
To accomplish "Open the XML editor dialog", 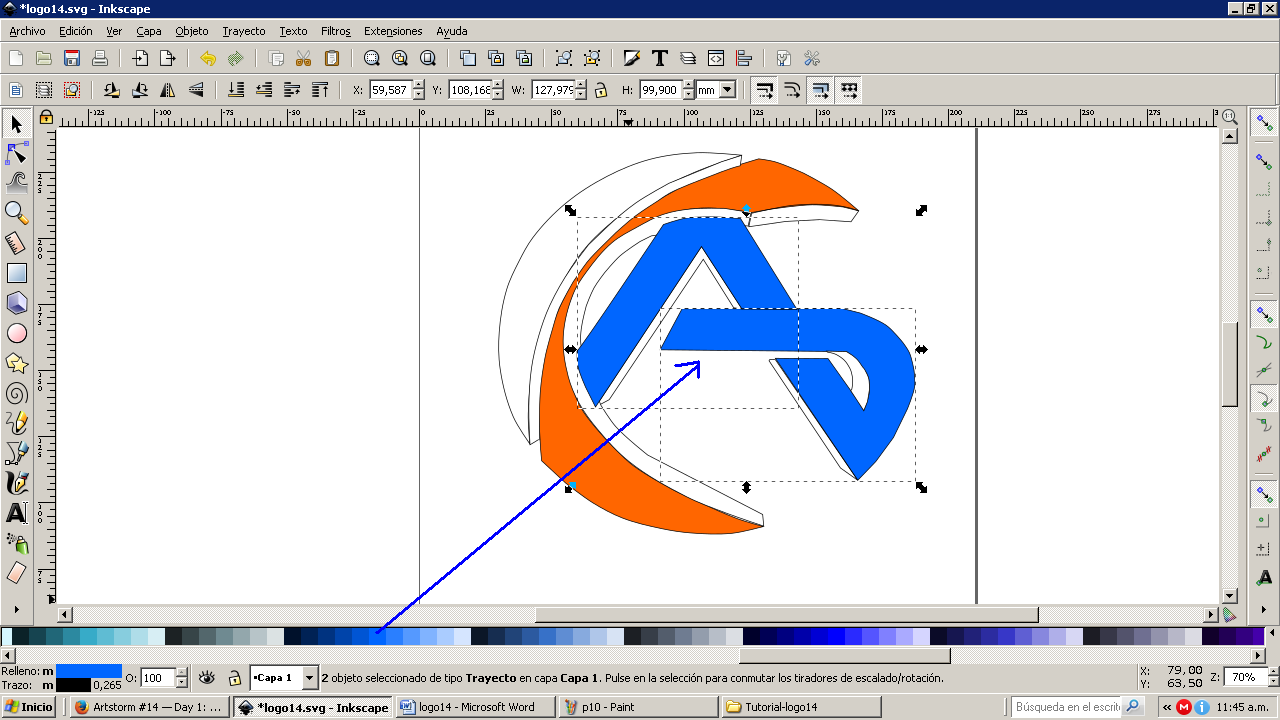I will click(x=716, y=58).
